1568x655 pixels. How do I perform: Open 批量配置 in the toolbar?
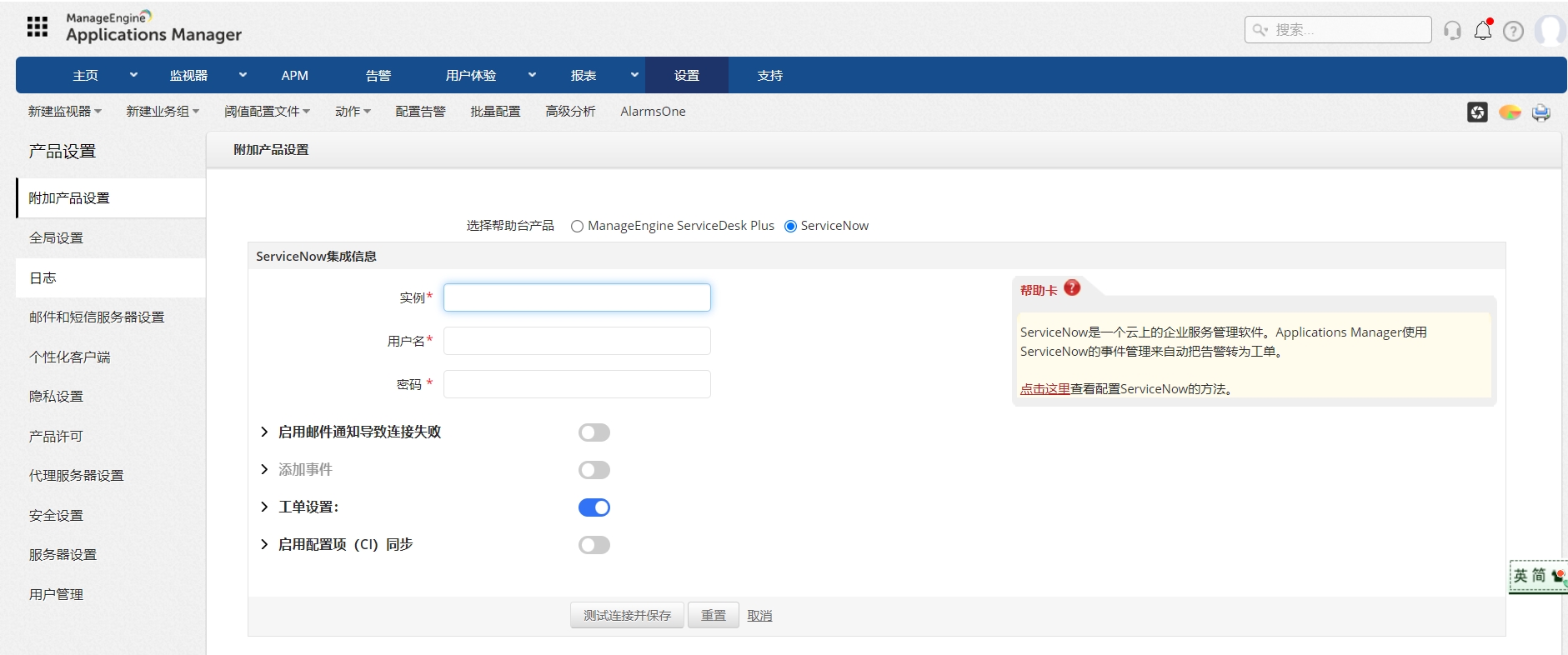pos(495,112)
